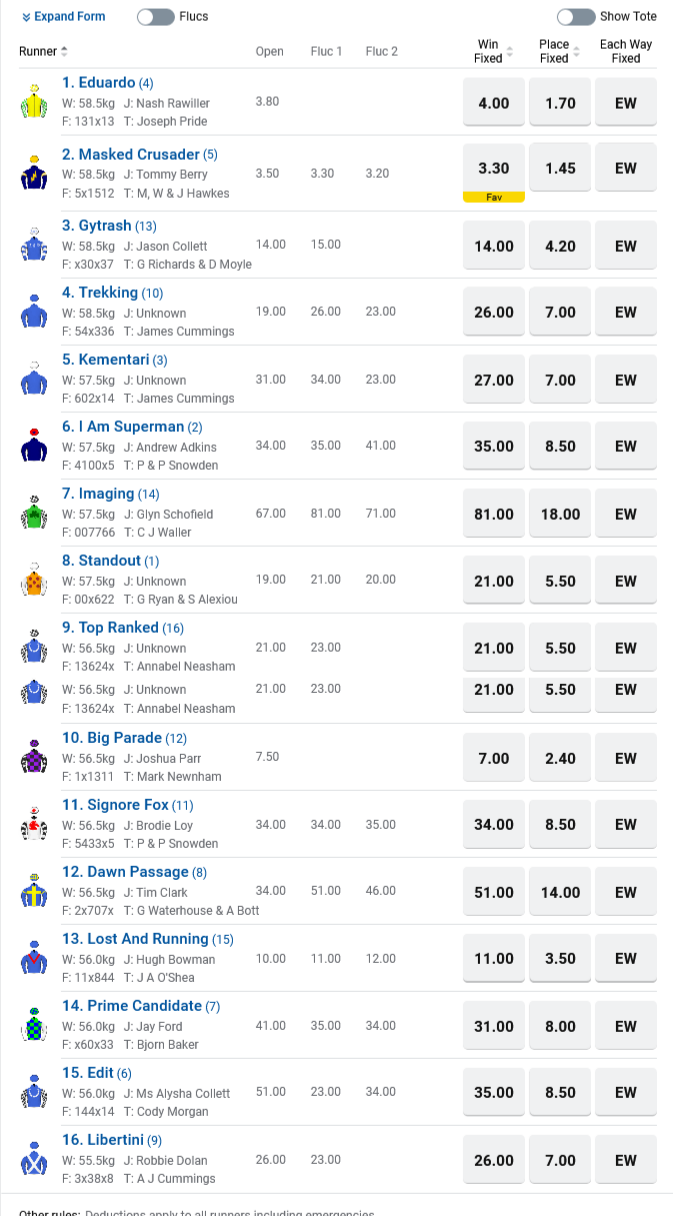Select Big Parade win fixed odds 7.00
Viewport: 673px width, 1216px height.
[x=494, y=759]
